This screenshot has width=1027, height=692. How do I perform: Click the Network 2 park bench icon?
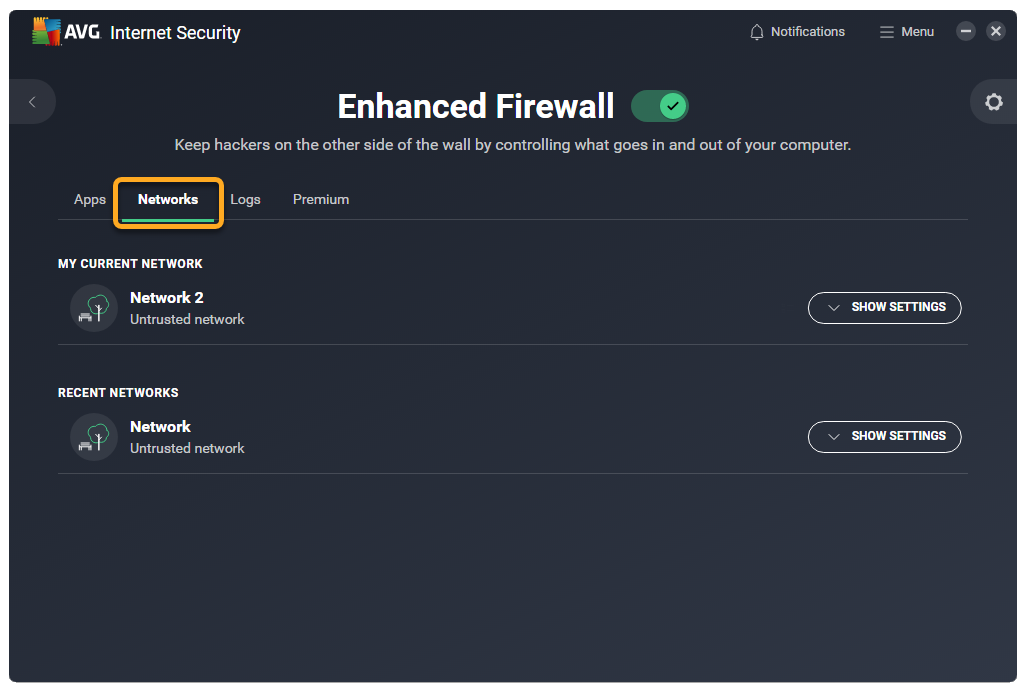pos(94,307)
